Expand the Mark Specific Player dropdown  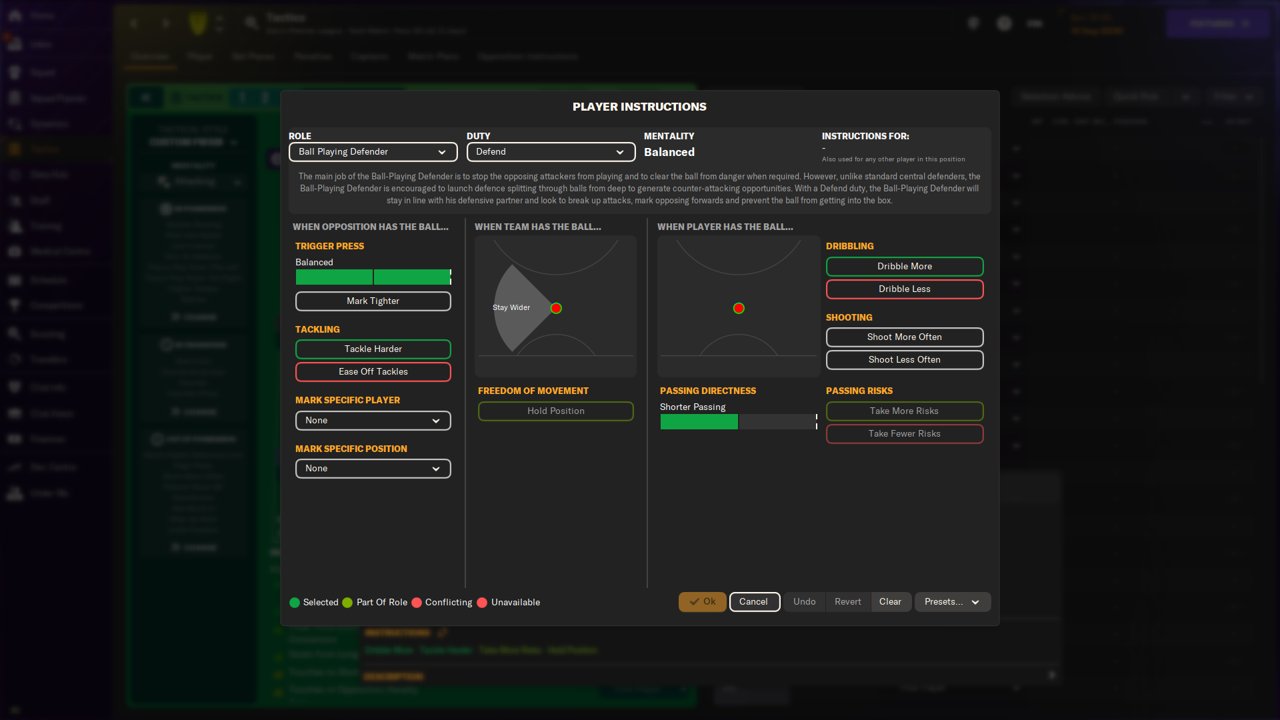(x=373, y=421)
